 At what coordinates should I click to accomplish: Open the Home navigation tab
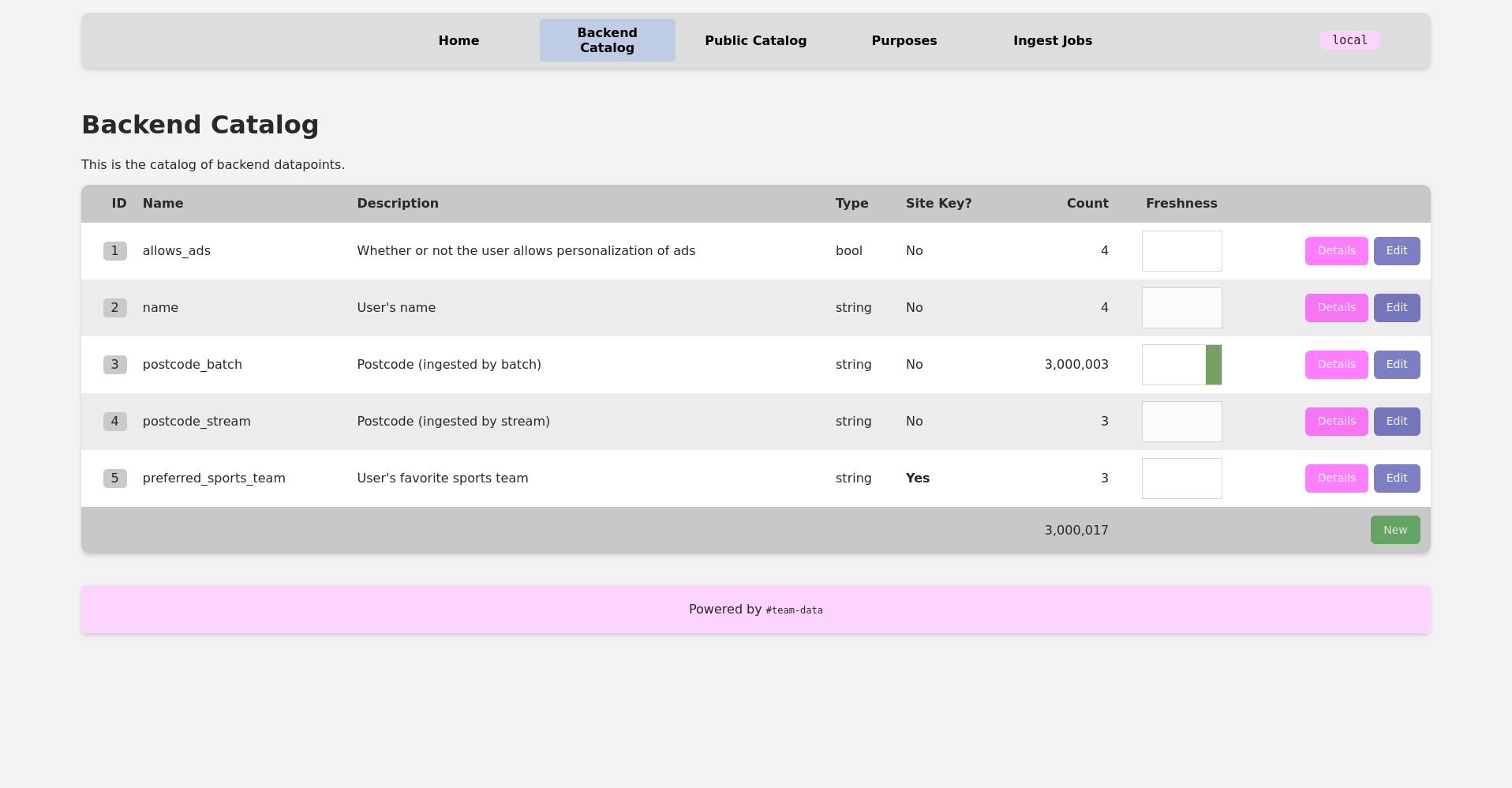point(458,40)
